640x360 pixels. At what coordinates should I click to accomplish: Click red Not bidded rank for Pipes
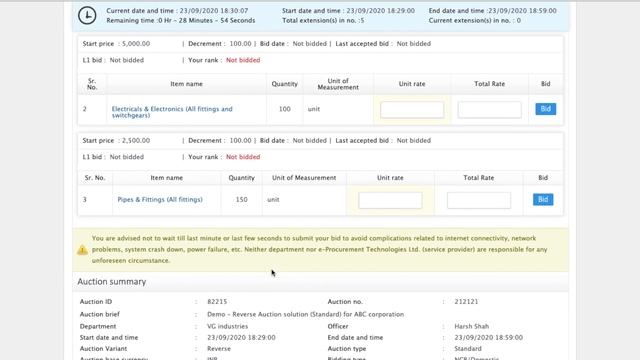[x=243, y=157]
